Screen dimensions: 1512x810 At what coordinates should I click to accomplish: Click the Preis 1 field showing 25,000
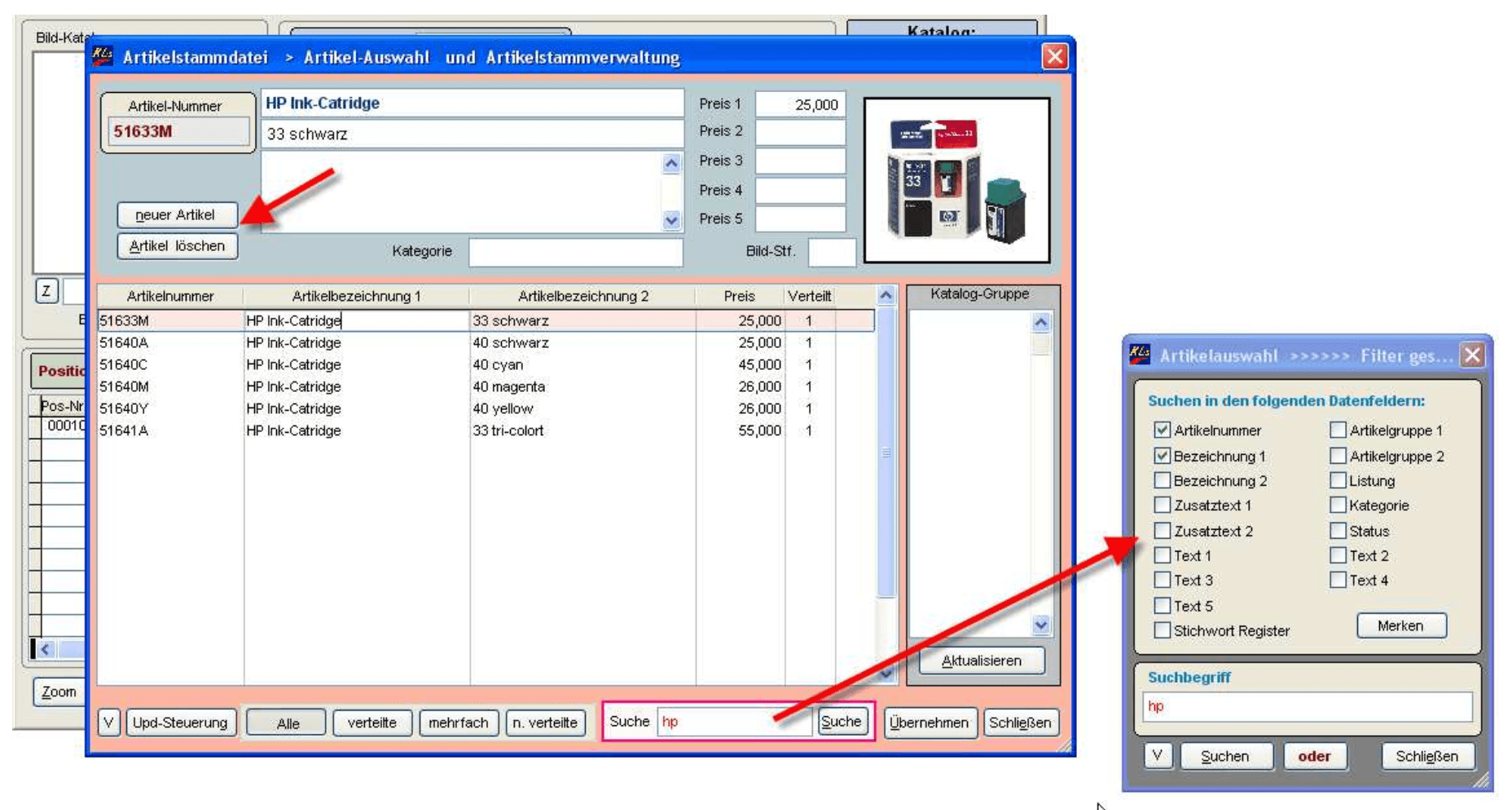pos(800,104)
